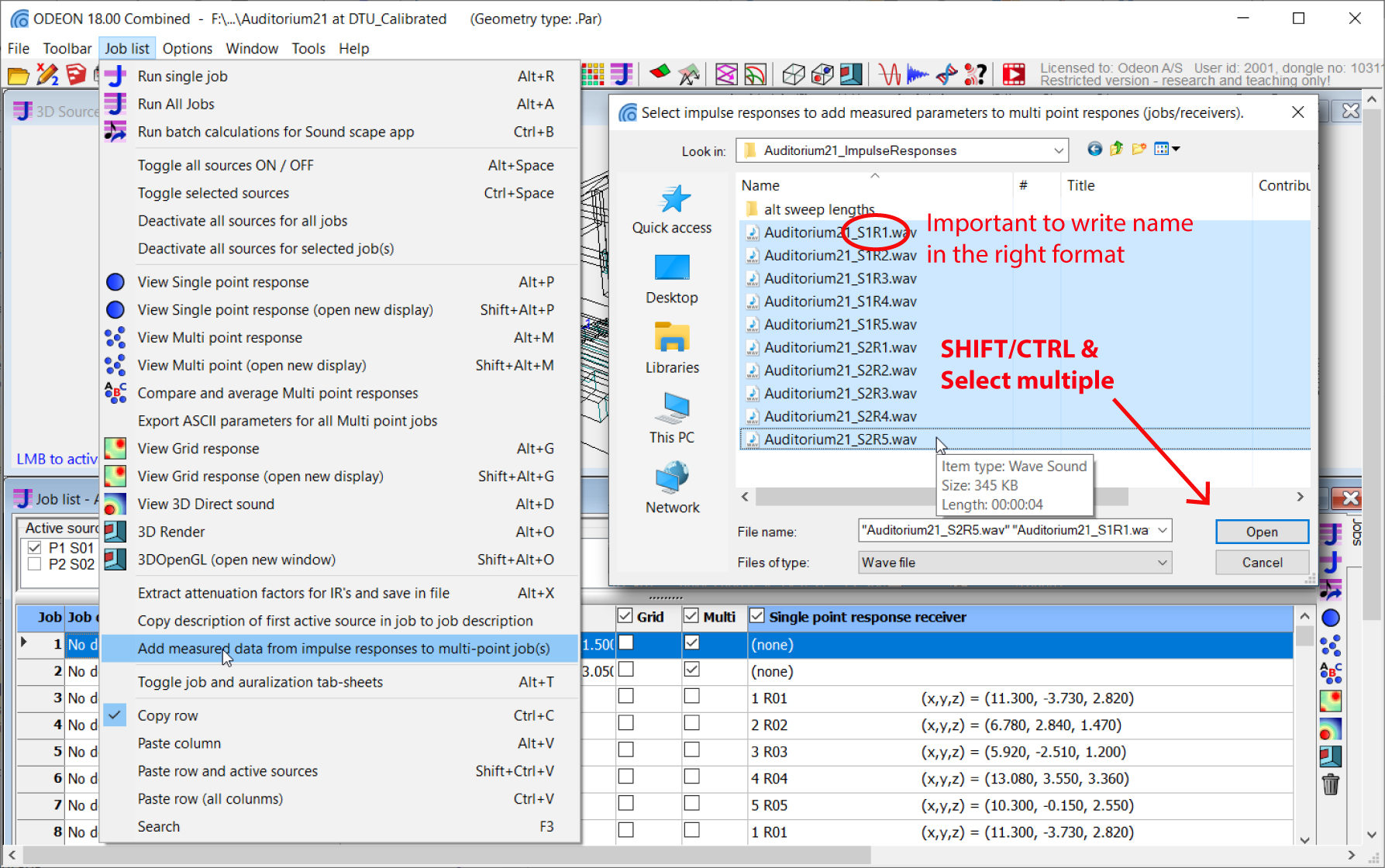Click the ABC compare responses side toolbar icon
This screenshot has width=1385, height=868.
click(x=1331, y=673)
